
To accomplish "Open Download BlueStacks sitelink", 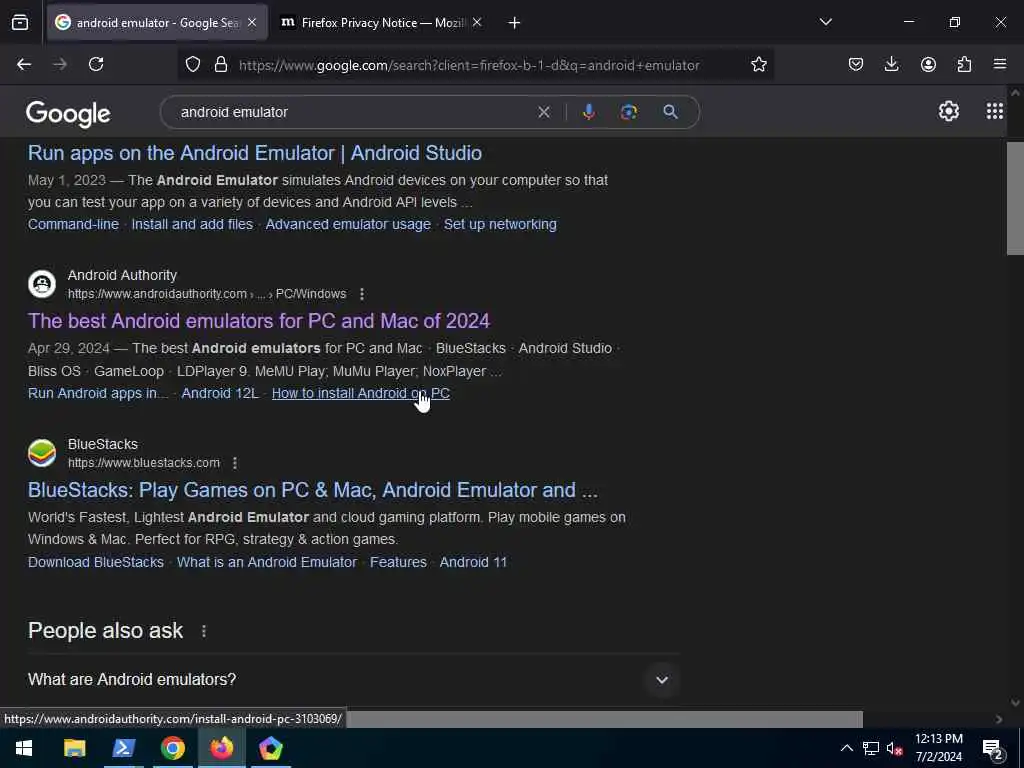I will click(x=96, y=562).
